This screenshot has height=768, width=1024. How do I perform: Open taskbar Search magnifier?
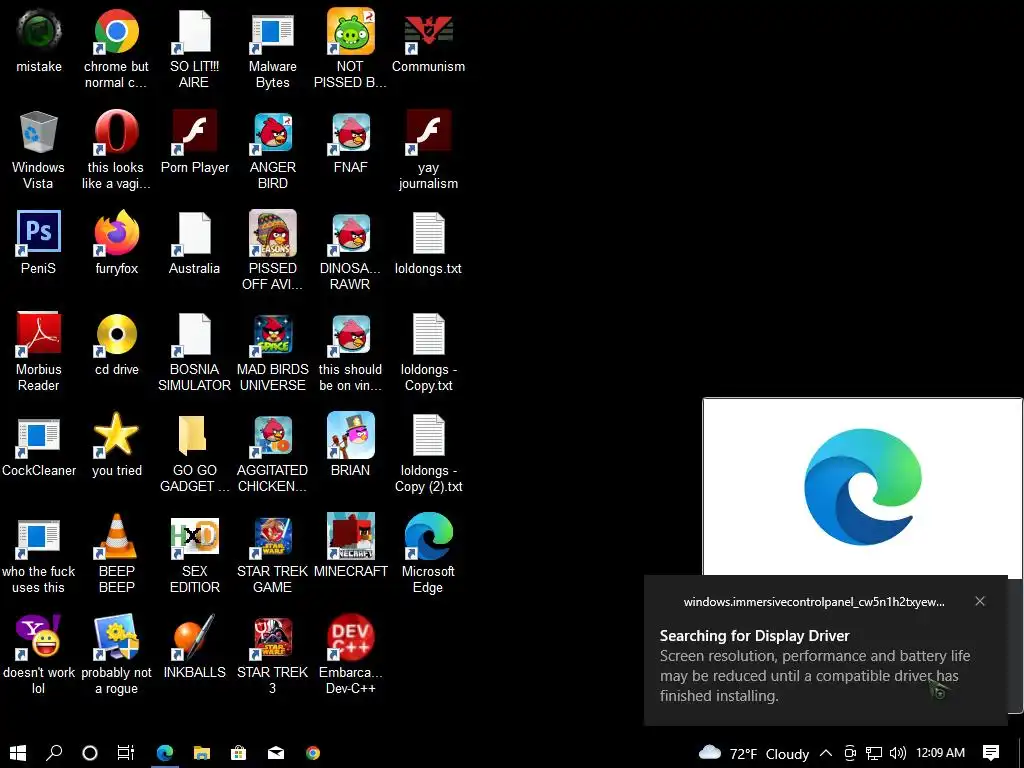pyautogui.click(x=54, y=753)
